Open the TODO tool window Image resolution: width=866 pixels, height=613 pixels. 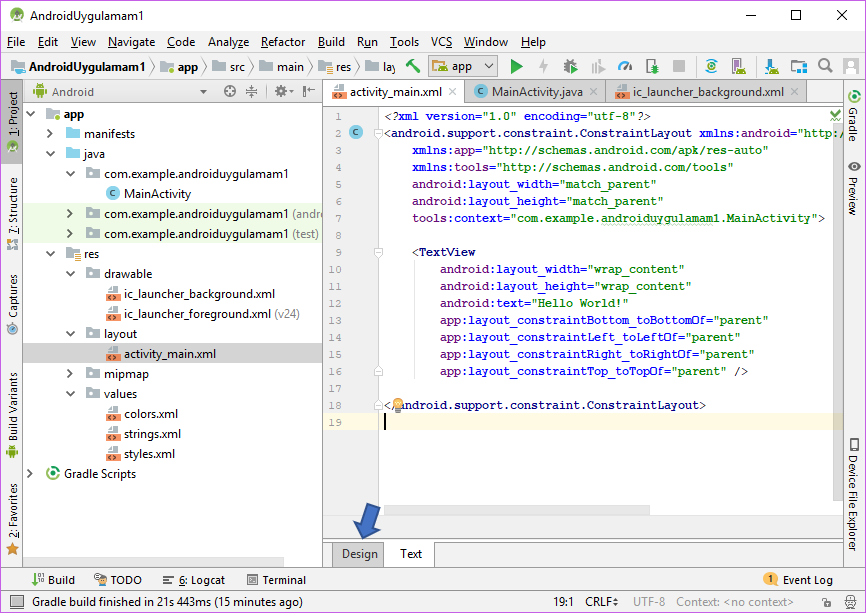[x=118, y=580]
